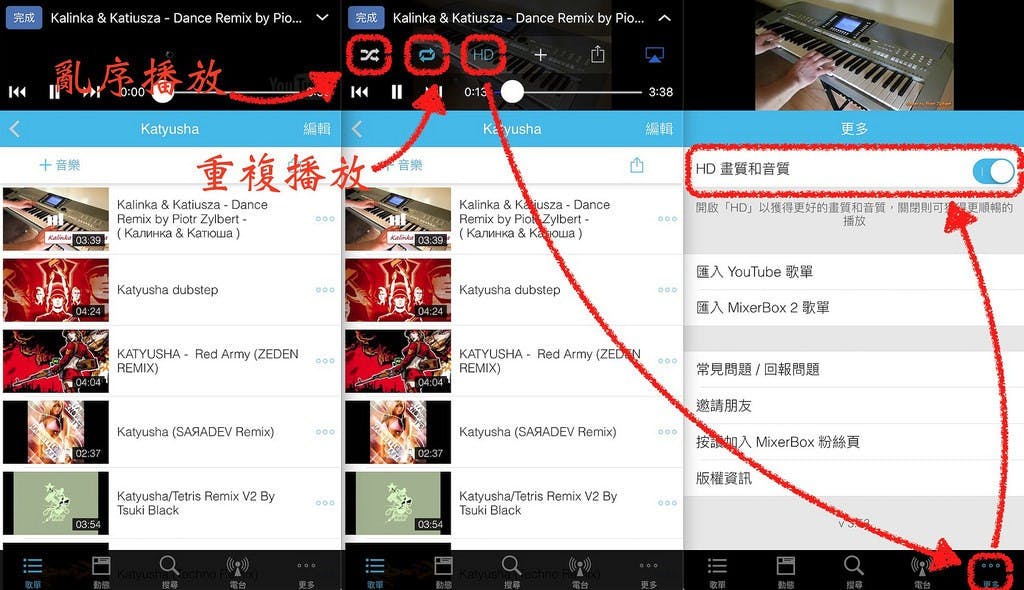Open options for Katyusha dubstep in left list

pos(325,289)
